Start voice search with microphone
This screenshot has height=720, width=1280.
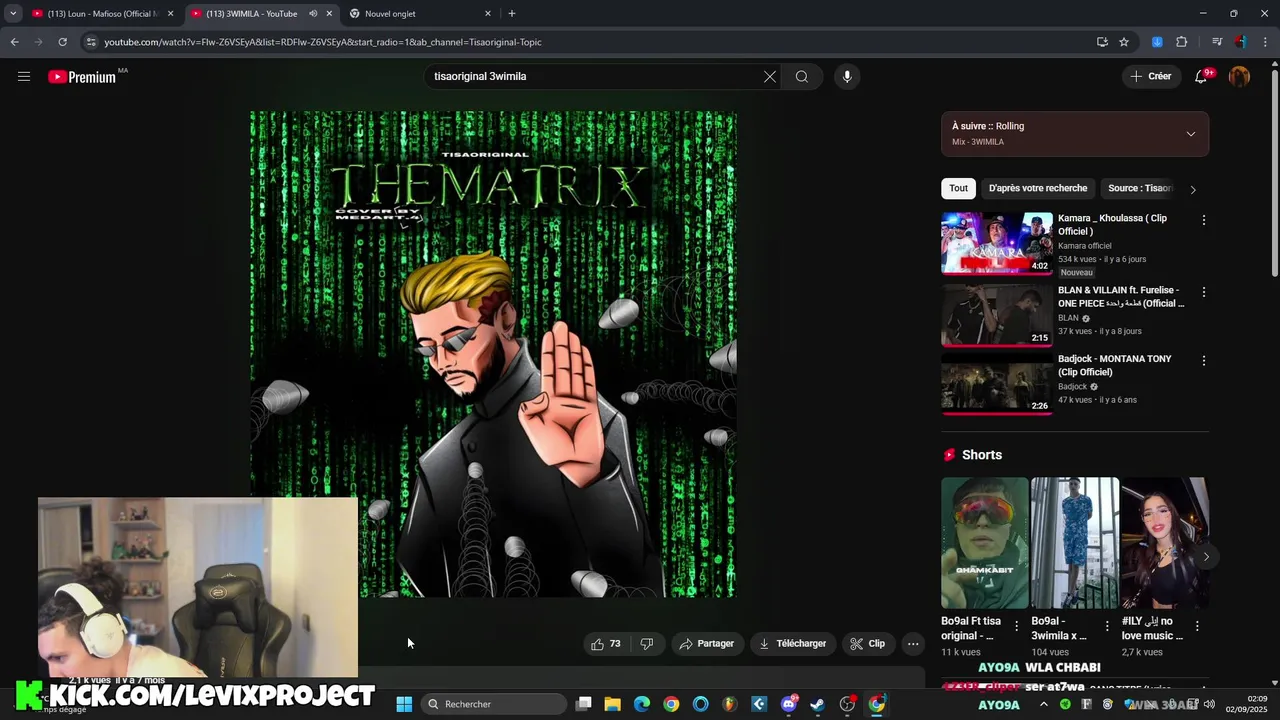pos(847,76)
